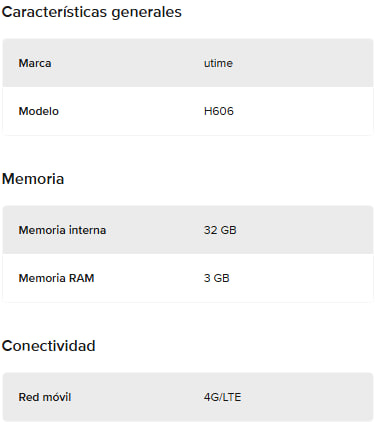This screenshot has height=422, width=375.
Task: Select the Red móvil label
Action: coord(45,397)
